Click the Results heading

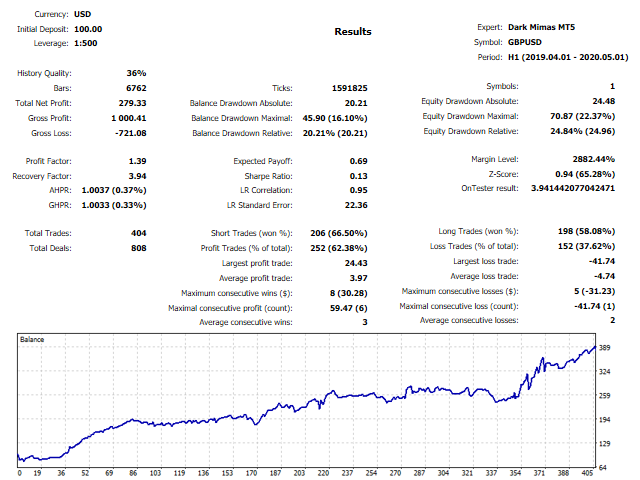(x=352, y=31)
